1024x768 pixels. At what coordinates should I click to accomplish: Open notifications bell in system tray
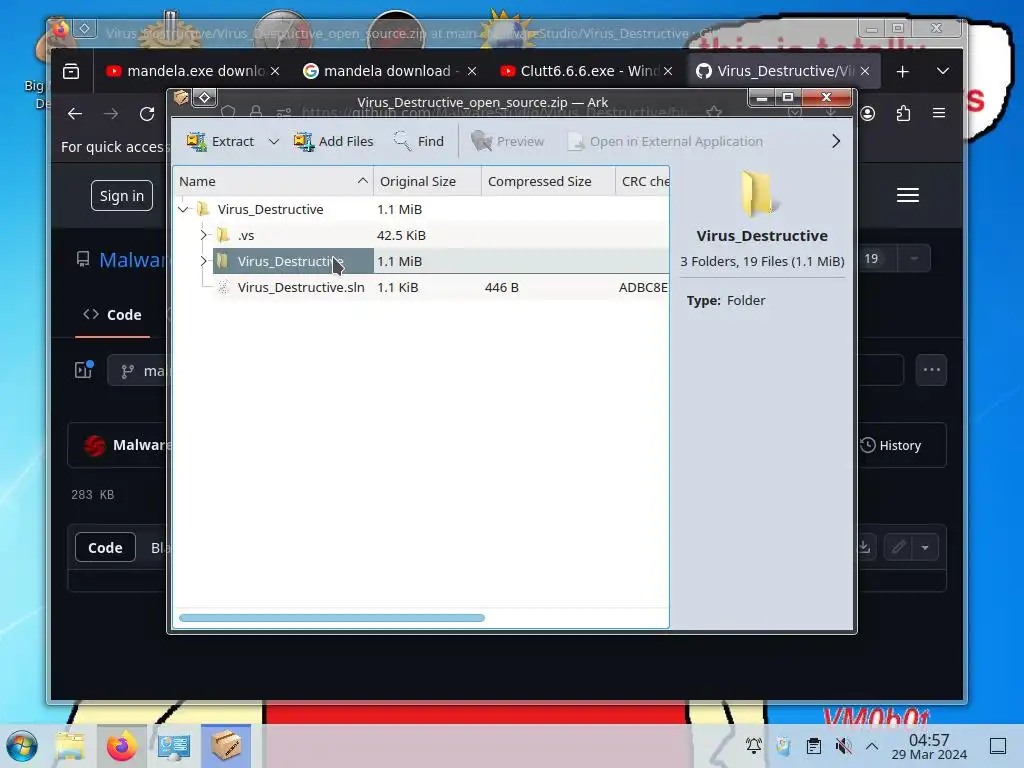(754, 746)
